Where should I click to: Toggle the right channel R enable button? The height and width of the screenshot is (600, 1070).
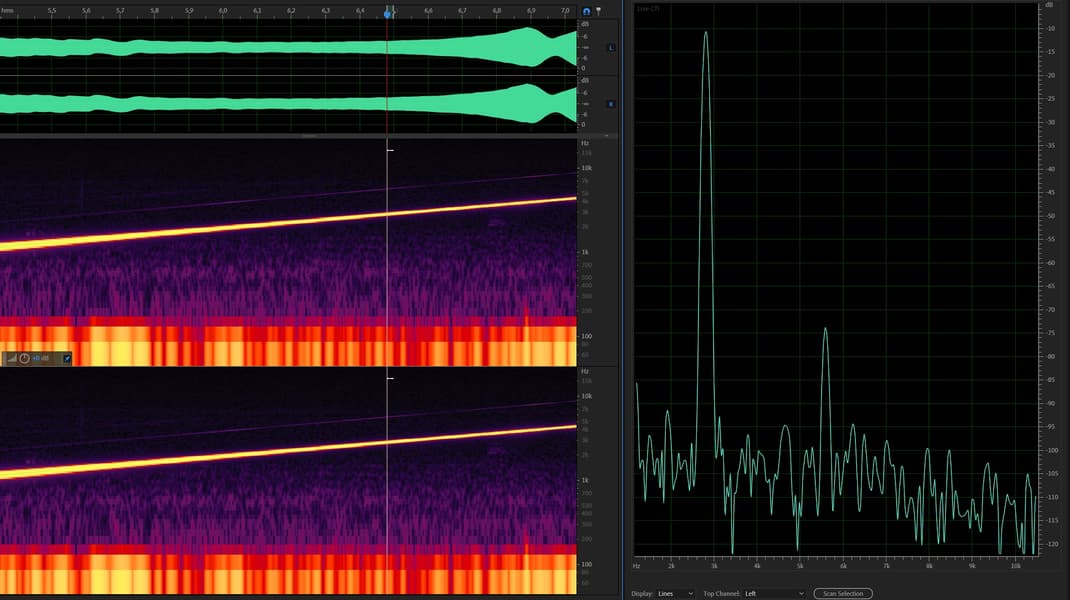click(x=611, y=104)
